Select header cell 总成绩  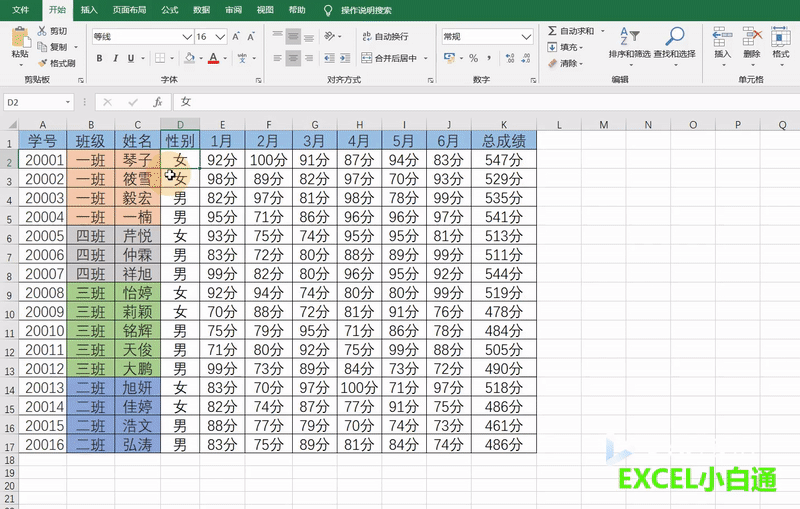tap(504, 140)
